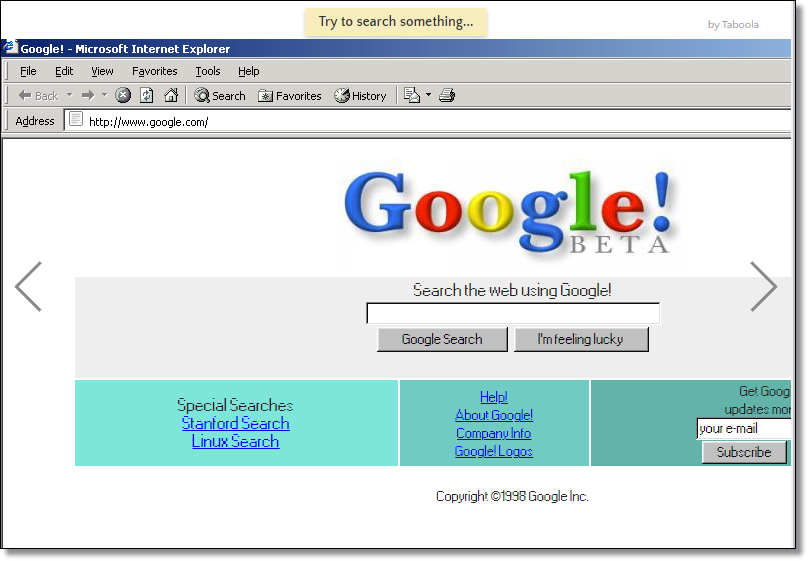Click the Refresh page icon
The height and width of the screenshot is (561, 808).
[x=147, y=95]
